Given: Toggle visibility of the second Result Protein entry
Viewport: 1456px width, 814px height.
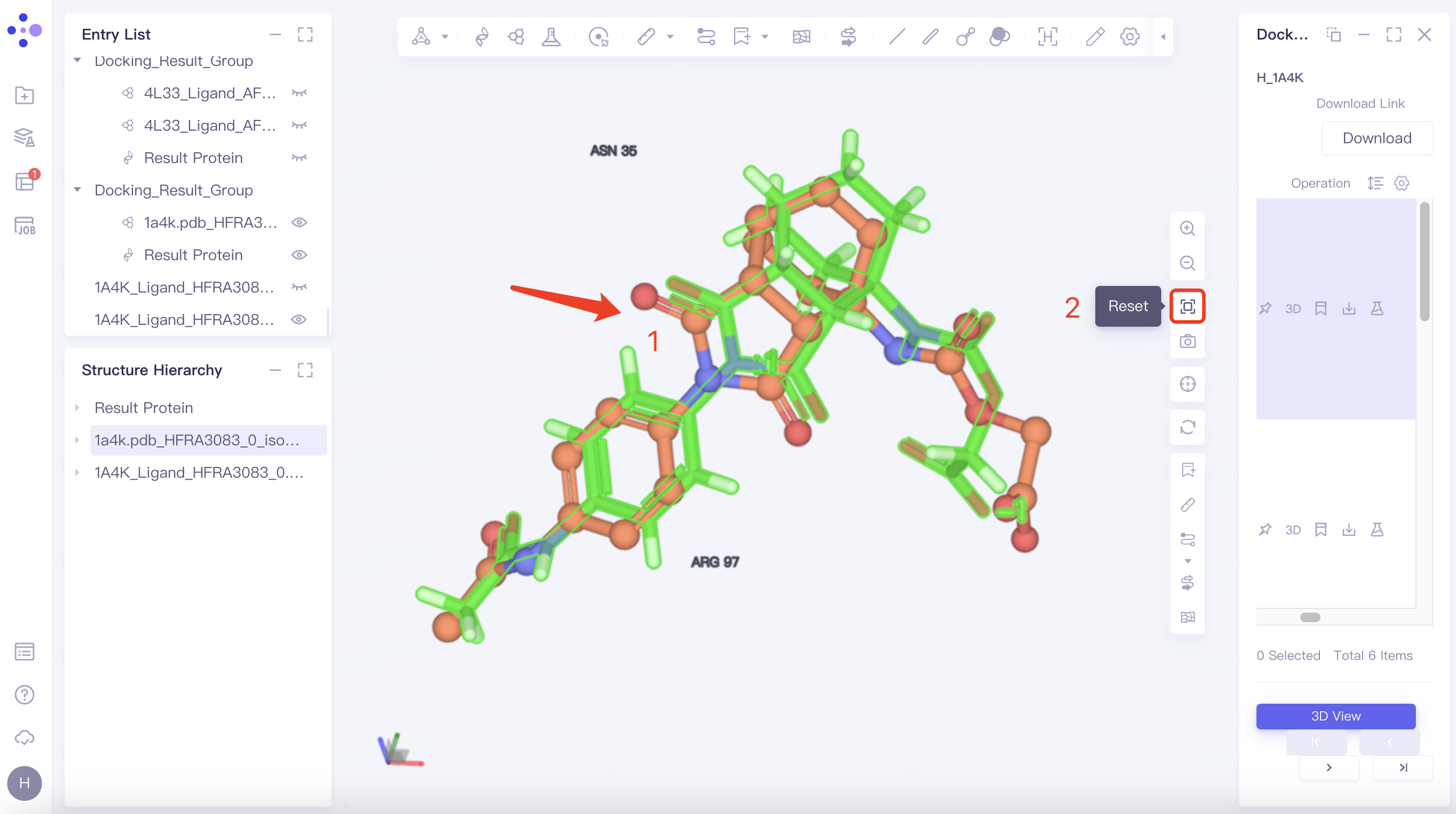Looking at the screenshot, I should 299,255.
